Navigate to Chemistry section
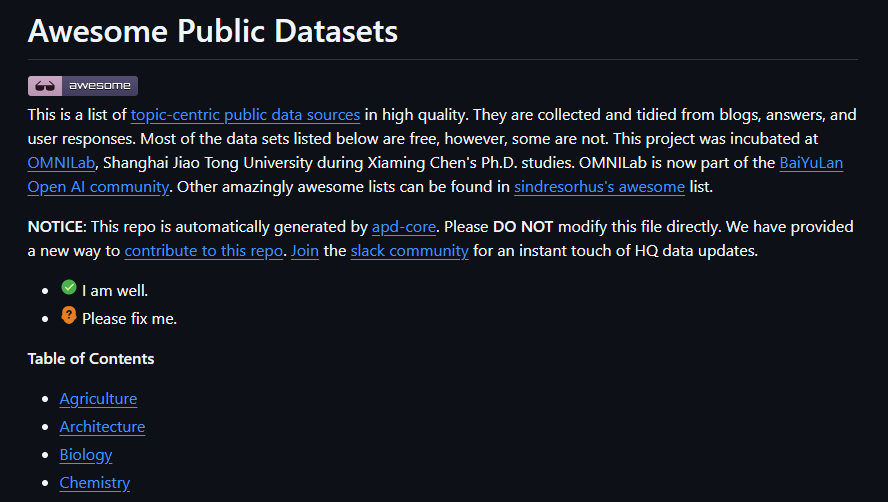Screen dimensions: 888x502 [x=95, y=483]
